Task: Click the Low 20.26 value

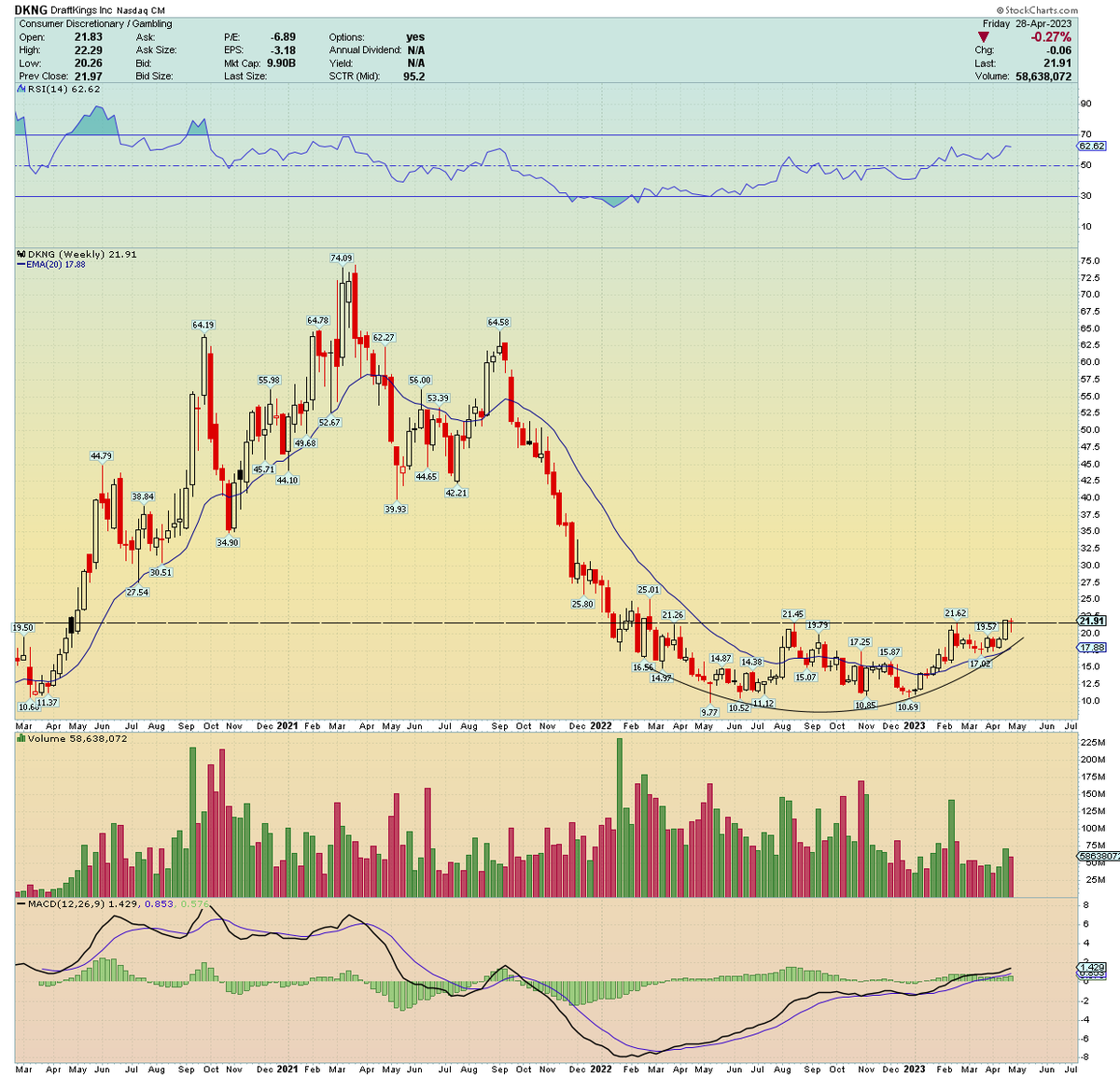Action: click(x=89, y=63)
